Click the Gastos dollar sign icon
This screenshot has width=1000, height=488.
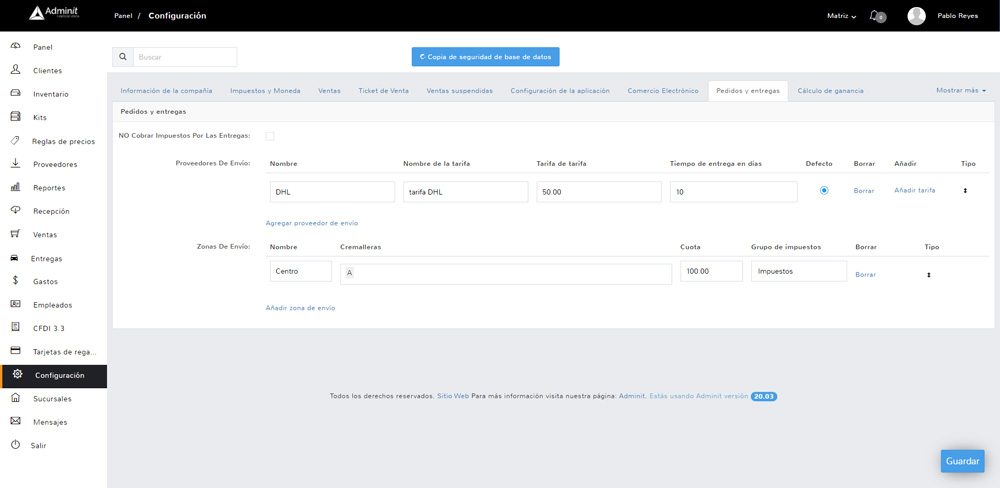15,281
